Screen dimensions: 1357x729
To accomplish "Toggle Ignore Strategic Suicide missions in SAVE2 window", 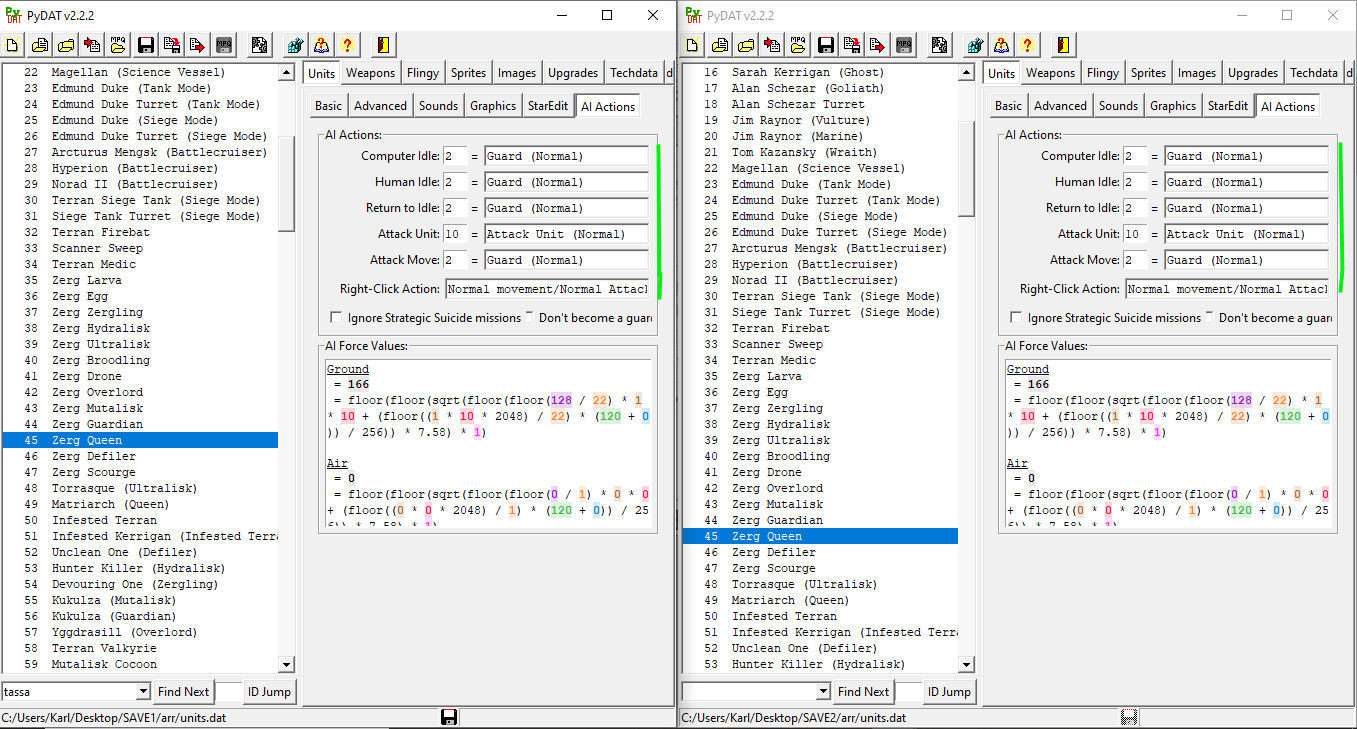I will 1017,318.
